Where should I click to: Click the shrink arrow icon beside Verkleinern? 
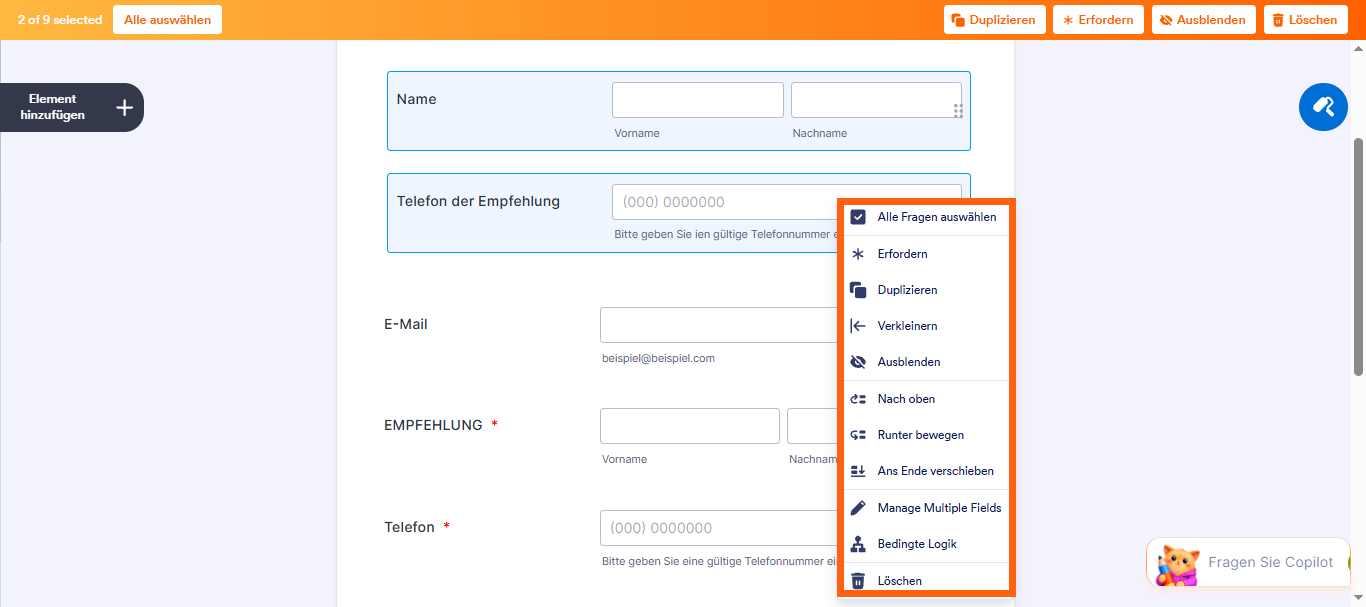(857, 326)
